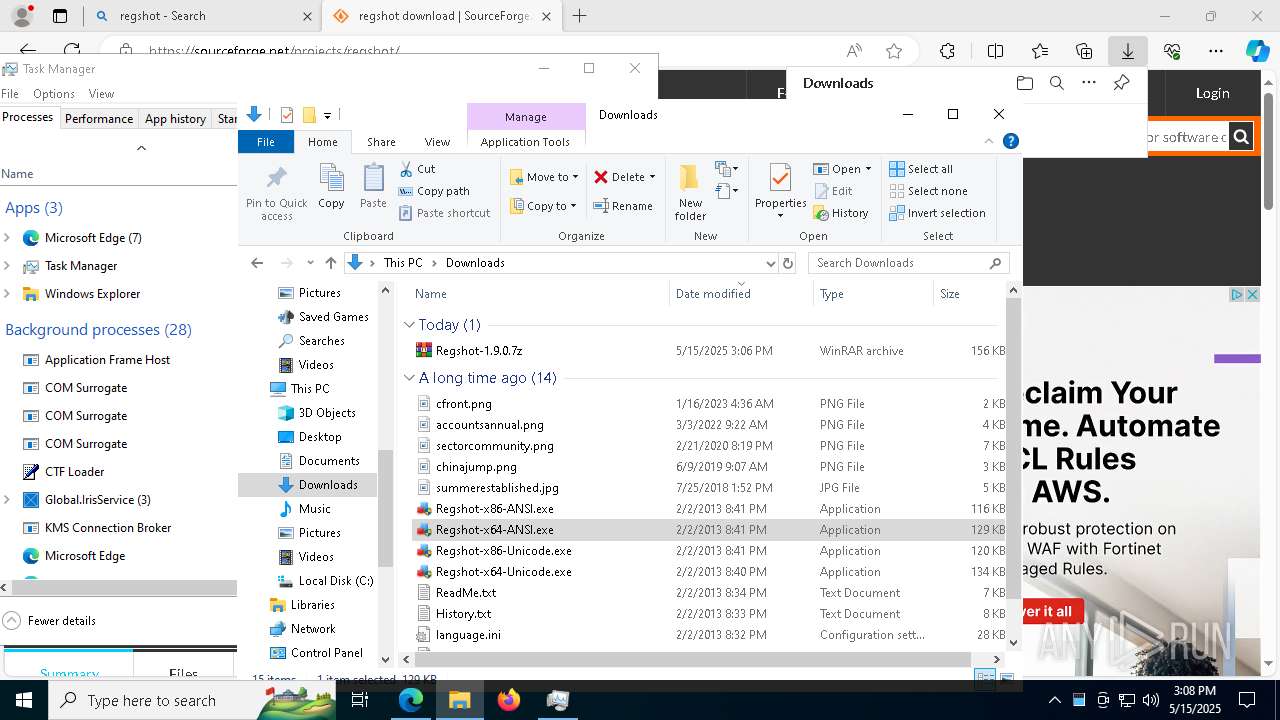Click Rename in Organize group
Image resolution: width=1280 pixels, height=720 pixels.
coord(623,206)
